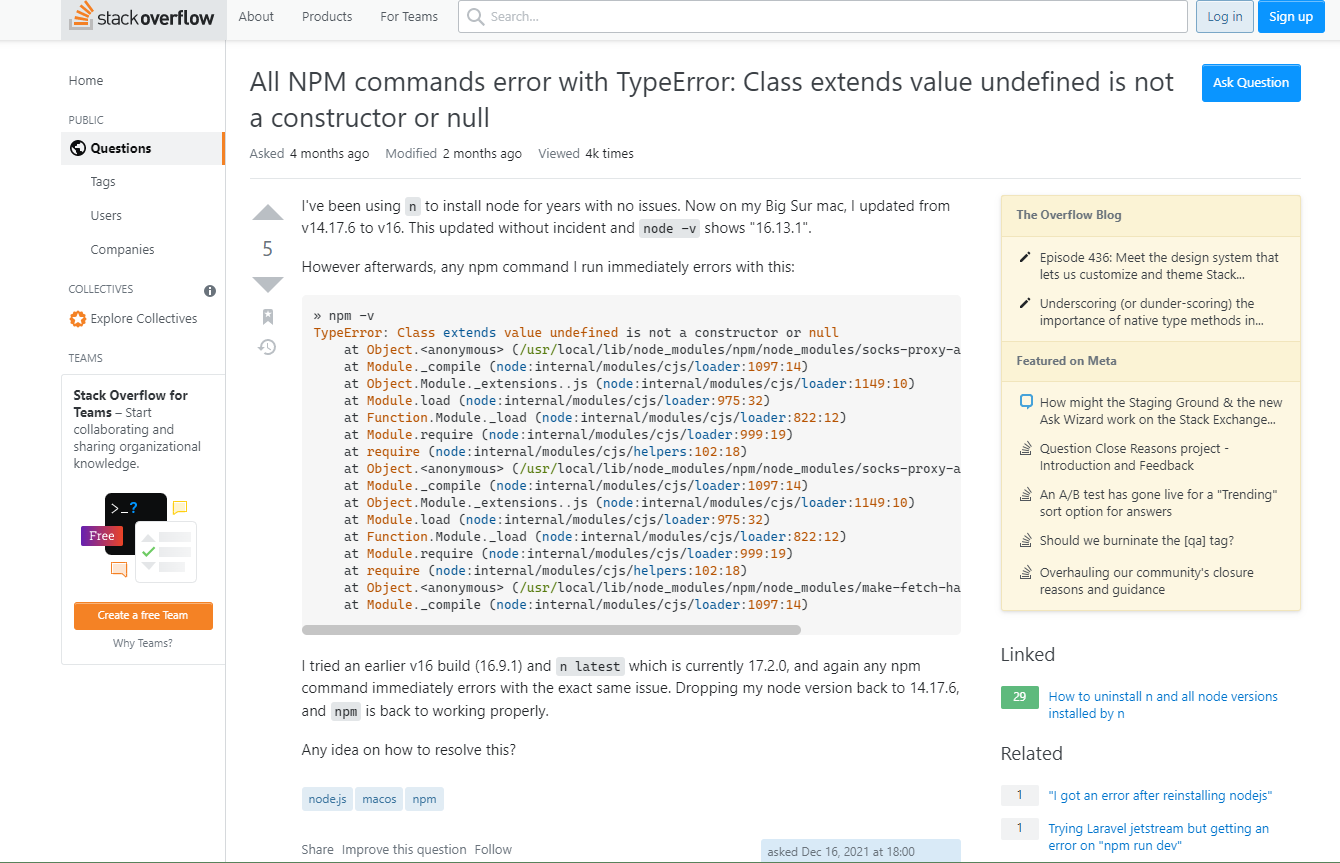Click the Explore Collectives link
The height and width of the screenshot is (863, 1340).
[x=144, y=319]
